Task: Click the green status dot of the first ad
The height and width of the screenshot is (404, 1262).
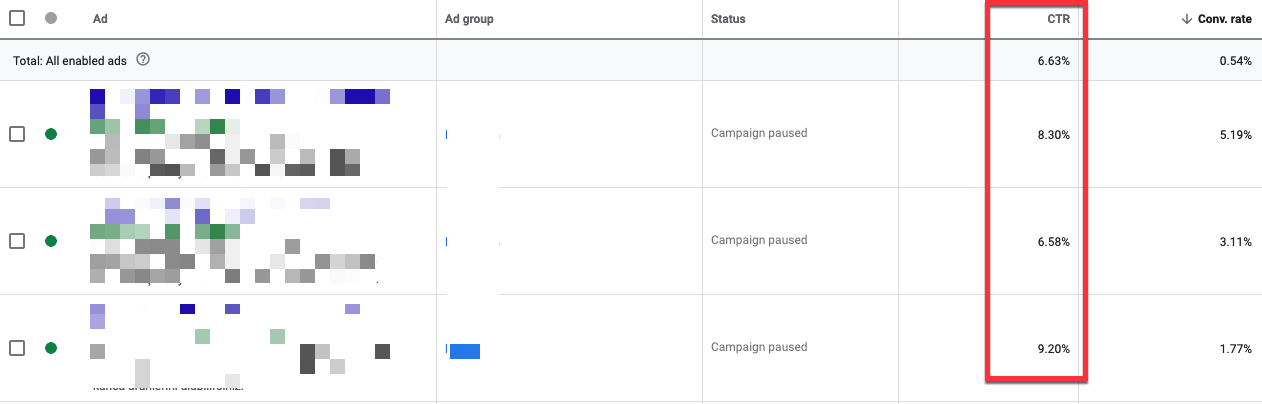Action: click(51, 133)
